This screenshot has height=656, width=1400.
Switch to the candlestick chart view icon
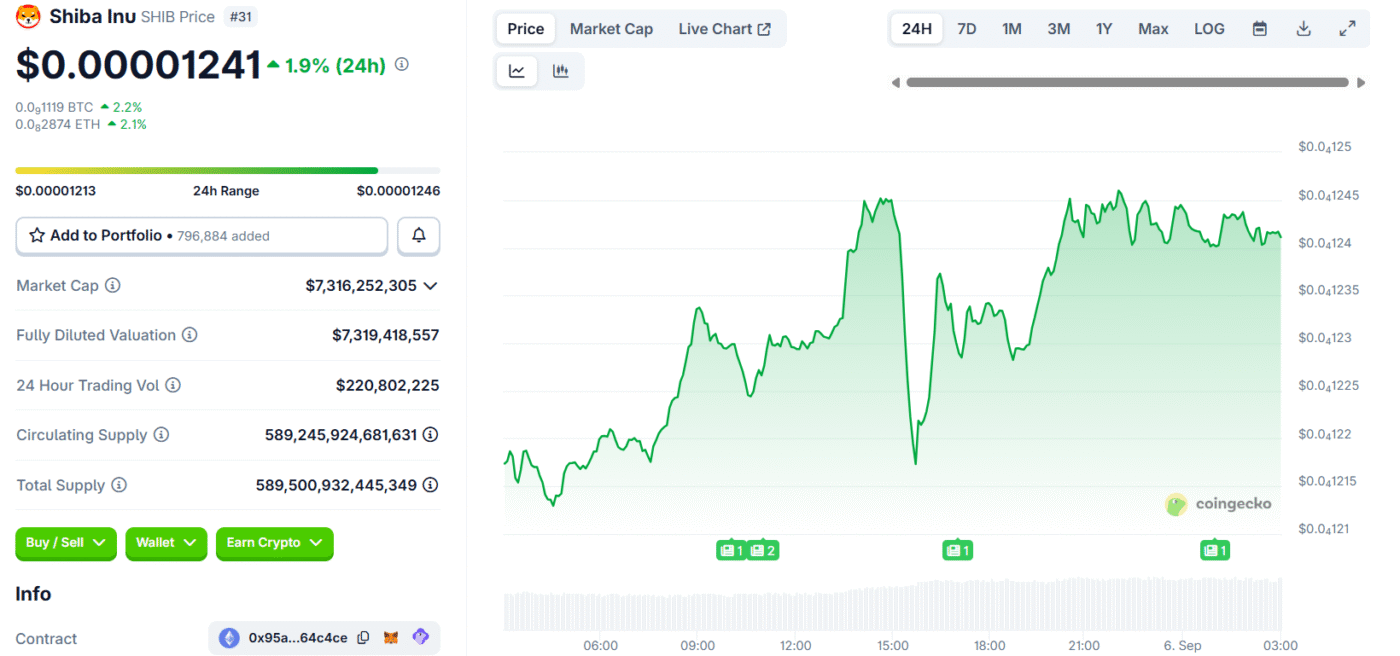(561, 71)
